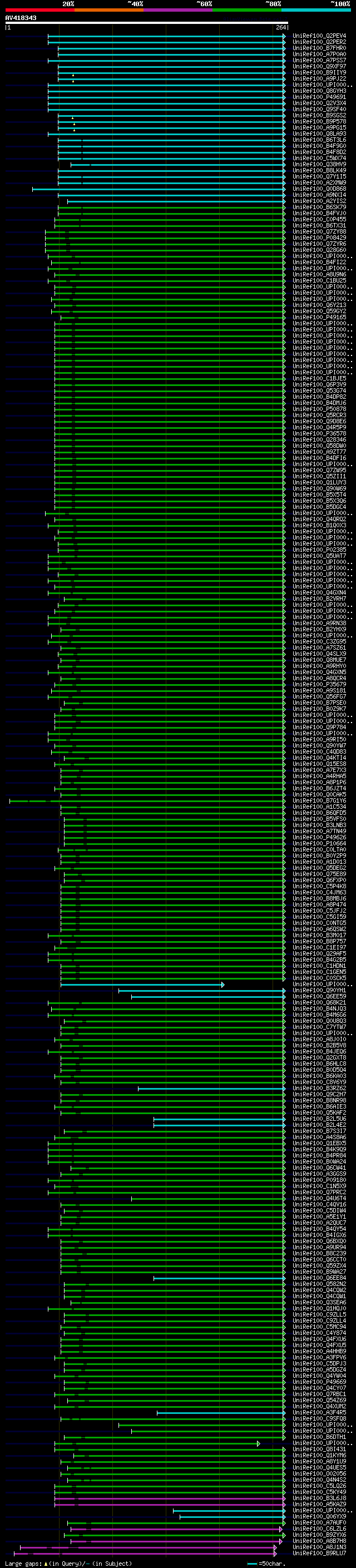This screenshot has height=1568, width=356.
Task: Open hit UniRef100_B6T3L6
Action: [319, 140]
